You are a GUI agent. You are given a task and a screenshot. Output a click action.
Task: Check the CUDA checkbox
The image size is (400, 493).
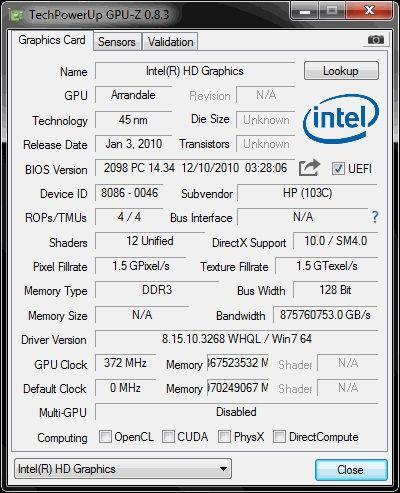(168, 436)
